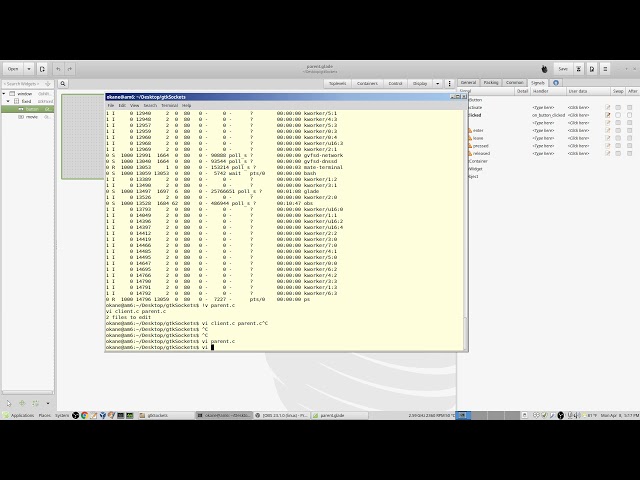
Task: Focus the Search Widgets field
Action: 27,84
